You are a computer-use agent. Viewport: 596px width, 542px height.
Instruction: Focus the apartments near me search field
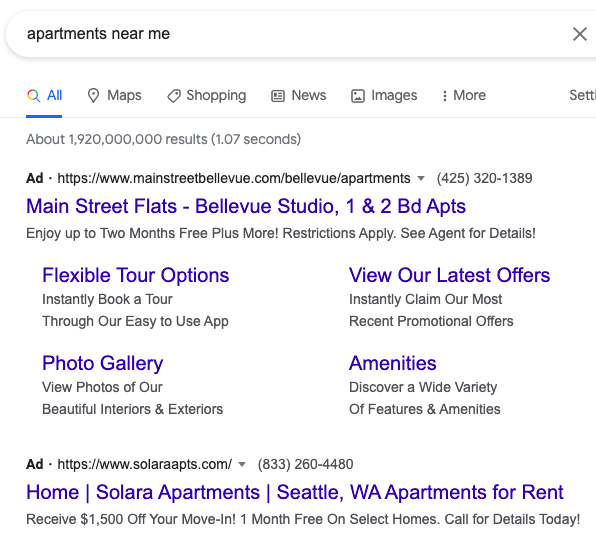(289, 34)
